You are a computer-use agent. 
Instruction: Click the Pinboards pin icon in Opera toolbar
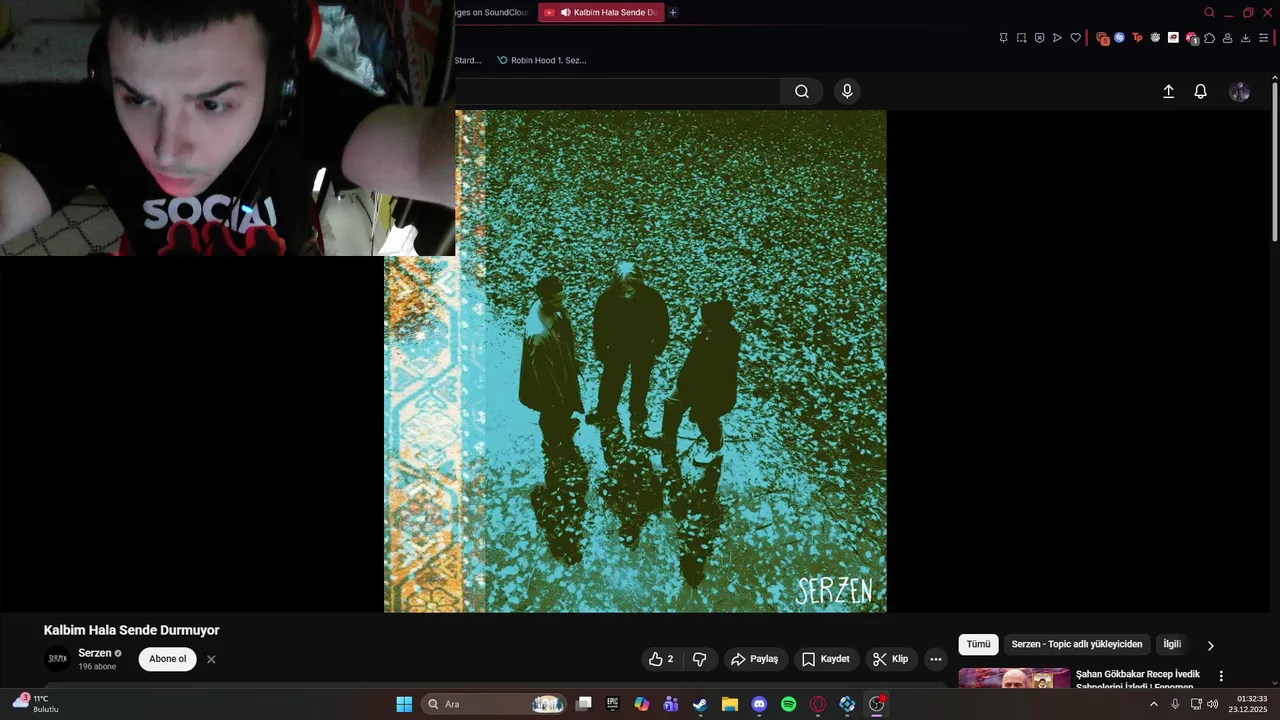(x=1003, y=38)
